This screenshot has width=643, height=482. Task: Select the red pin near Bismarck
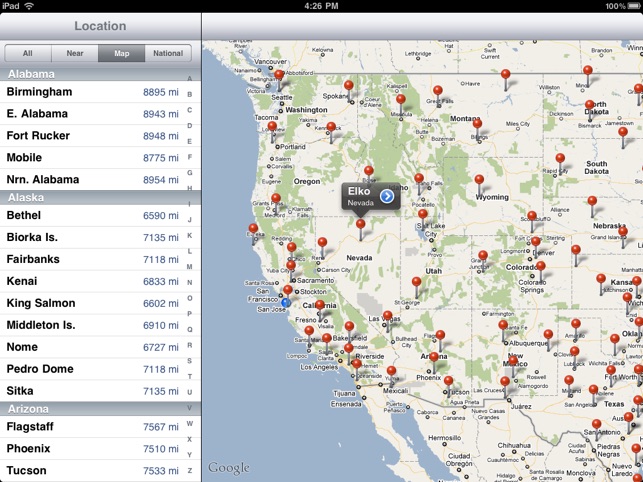coord(590,105)
